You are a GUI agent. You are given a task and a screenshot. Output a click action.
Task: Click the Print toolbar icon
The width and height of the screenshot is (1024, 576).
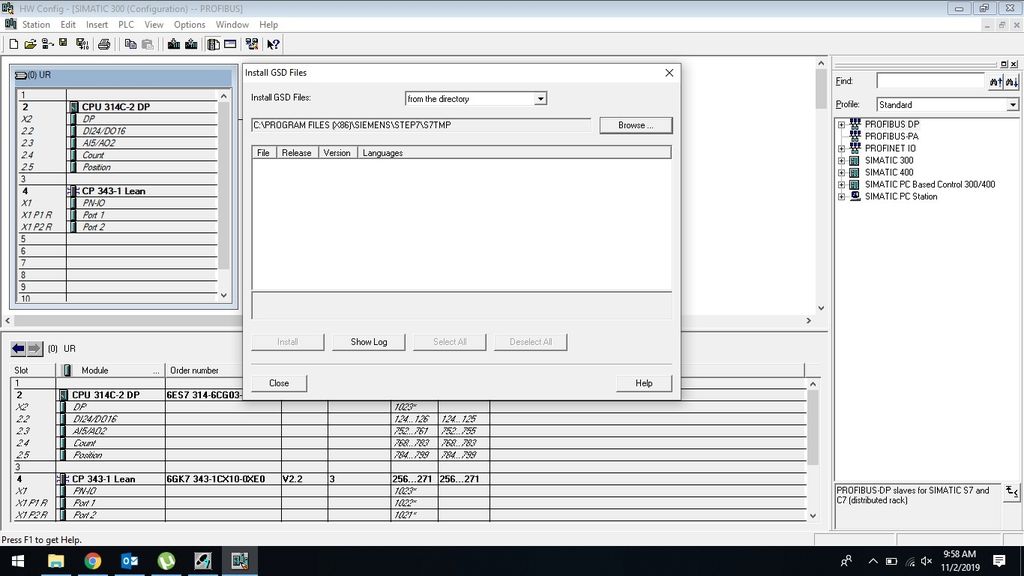point(104,44)
